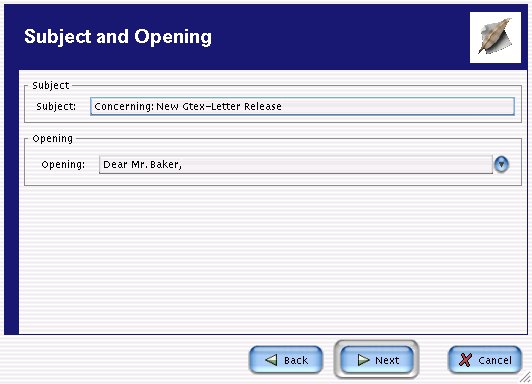This screenshot has width=532, height=384.
Task: Expand the Opening combo box arrow
Action: (x=501, y=165)
